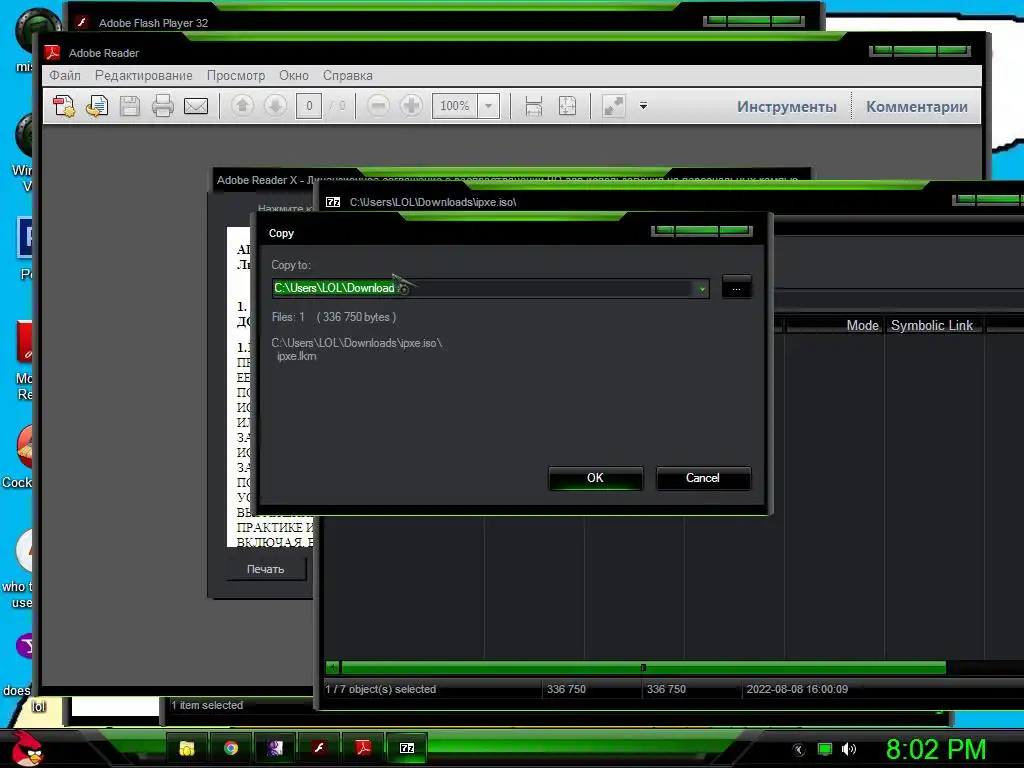Click the 2022-08-08 16:00:09 status text
Screen dimensions: 1024x768
(x=797, y=689)
